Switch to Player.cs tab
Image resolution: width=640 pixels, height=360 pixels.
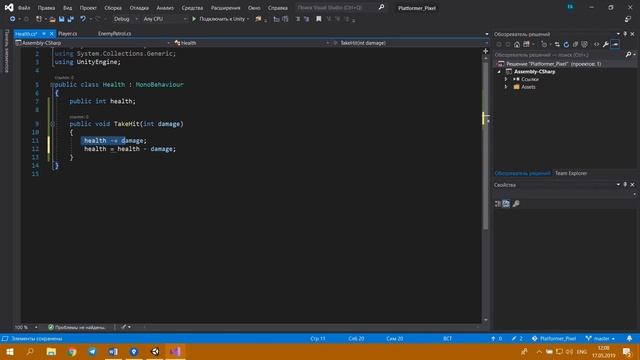(x=68, y=34)
